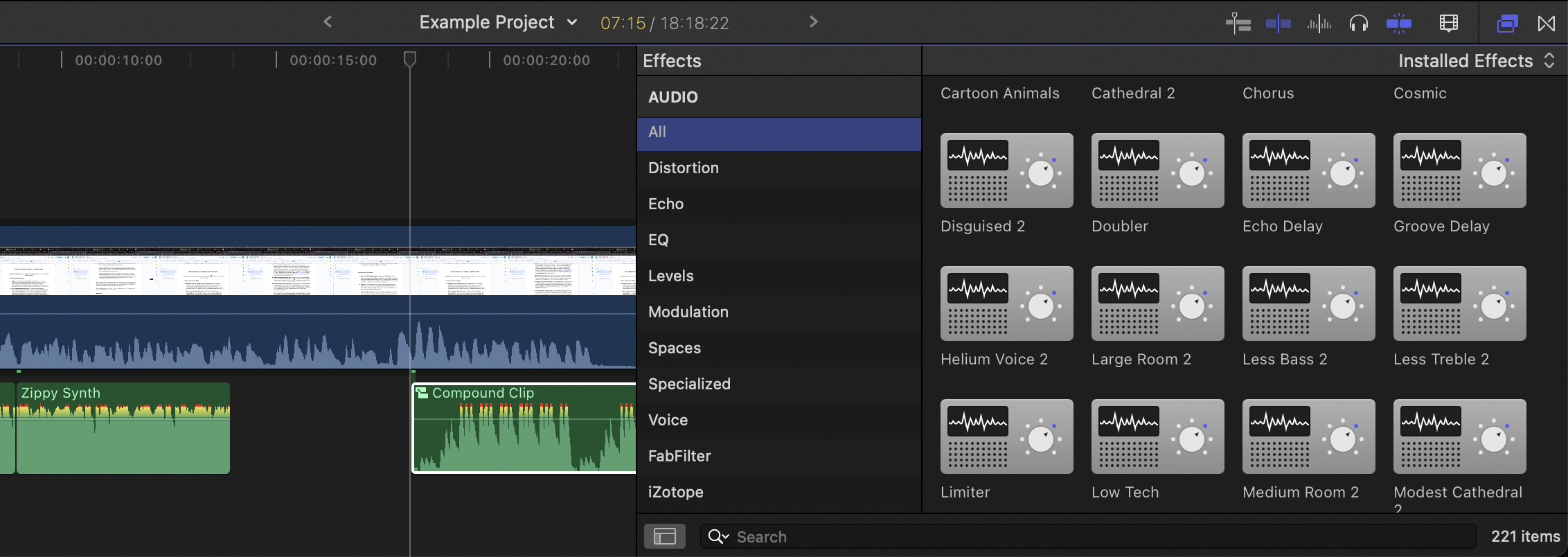
Task: Show the Transitions browser icon
Action: pos(1546,24)
